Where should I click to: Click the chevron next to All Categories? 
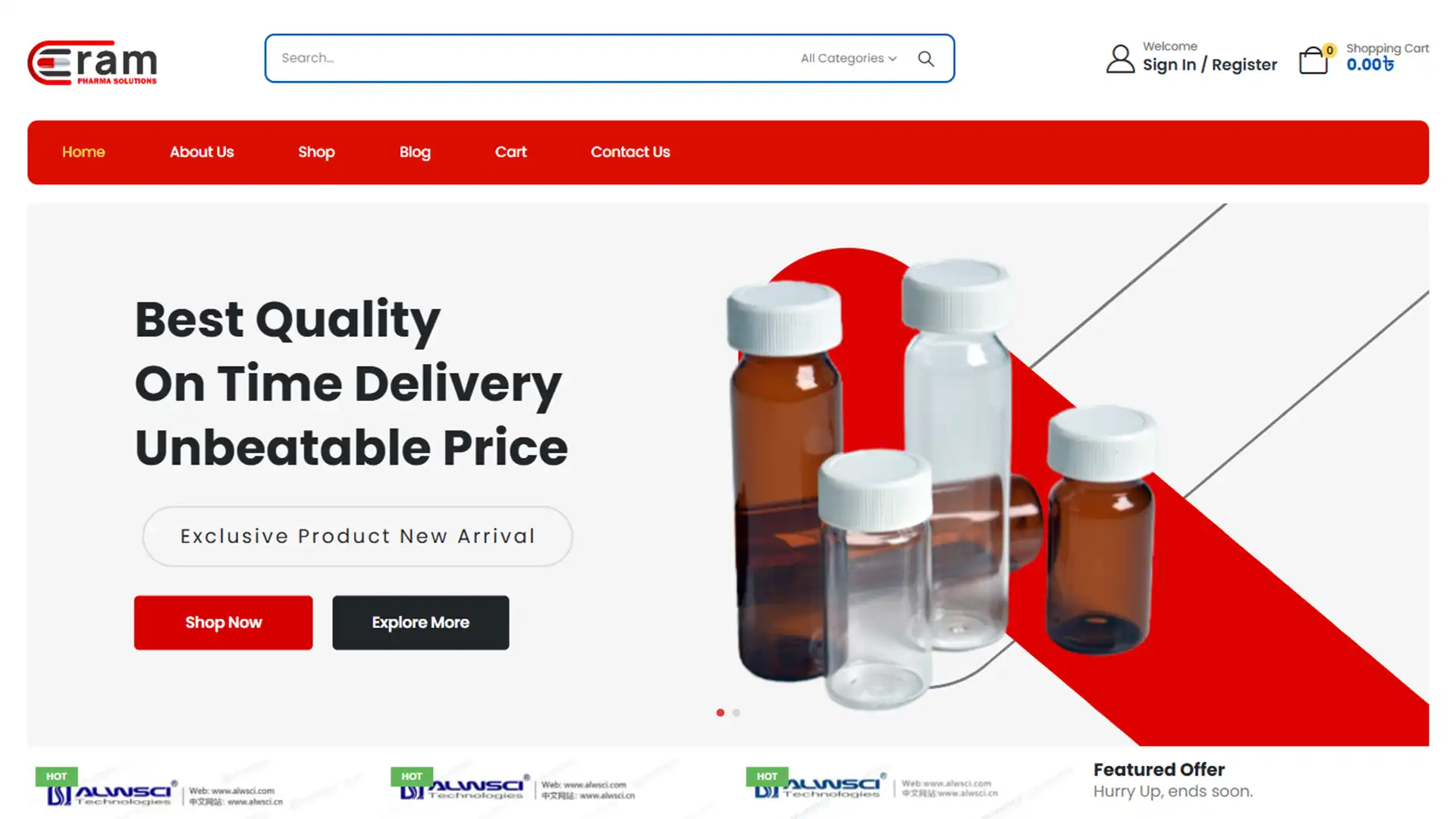coord(893,58)
